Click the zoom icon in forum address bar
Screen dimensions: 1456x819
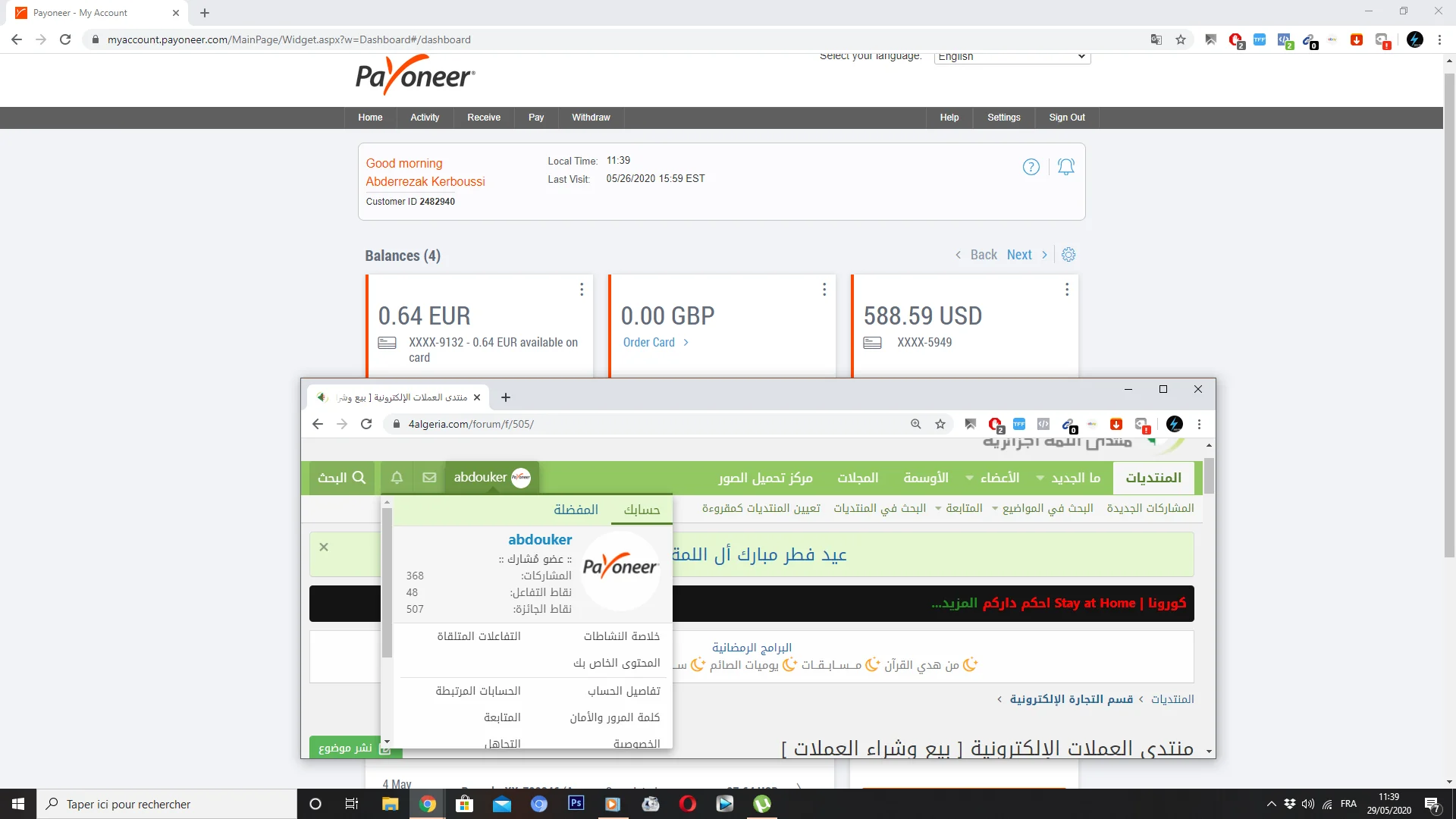(915, 424)
